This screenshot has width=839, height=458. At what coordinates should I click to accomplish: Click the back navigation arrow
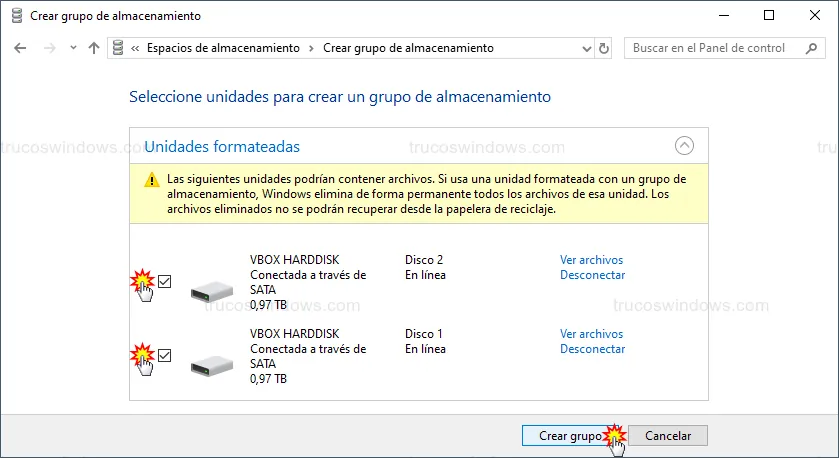point(21,48)
